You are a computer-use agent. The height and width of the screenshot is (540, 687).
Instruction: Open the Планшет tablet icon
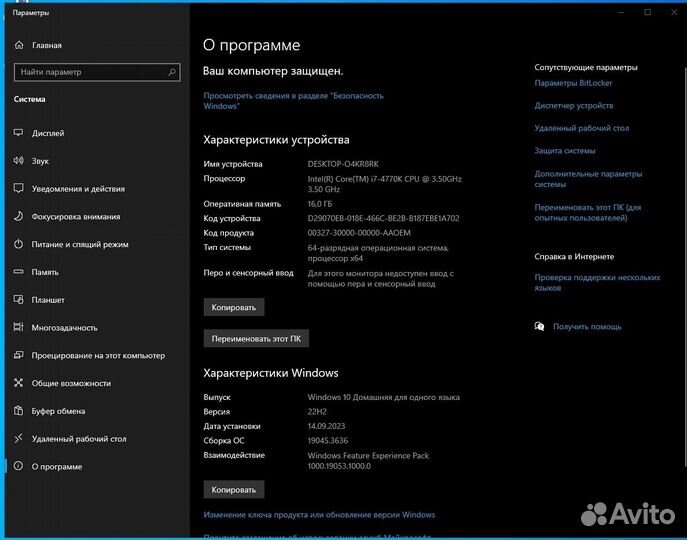18,300
